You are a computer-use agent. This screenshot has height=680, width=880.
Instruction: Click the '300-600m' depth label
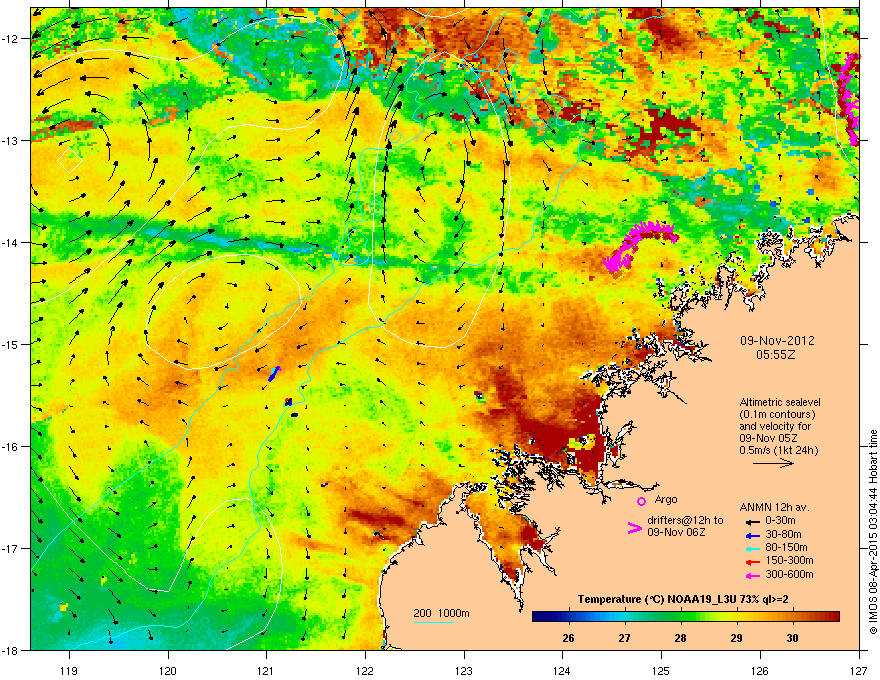pos(789,575)
